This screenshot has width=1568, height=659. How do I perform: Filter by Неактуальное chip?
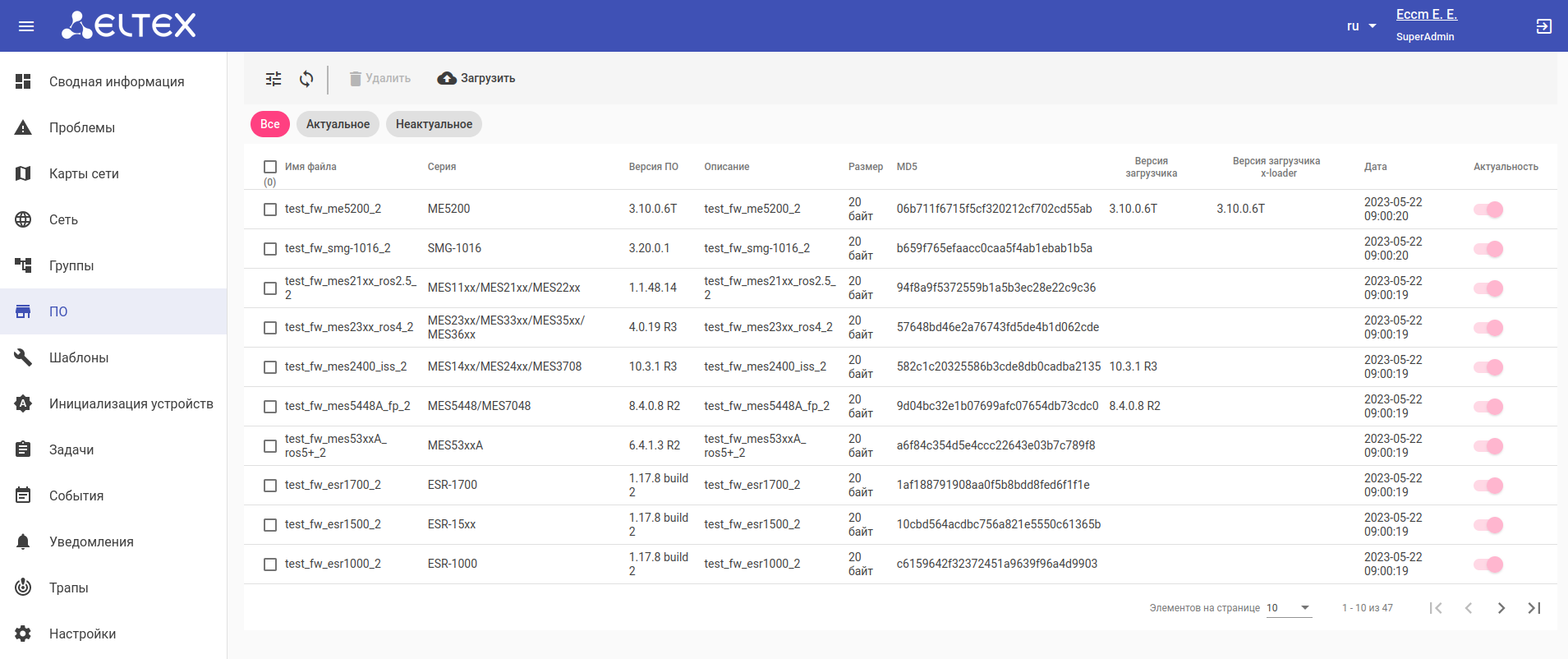434,124
